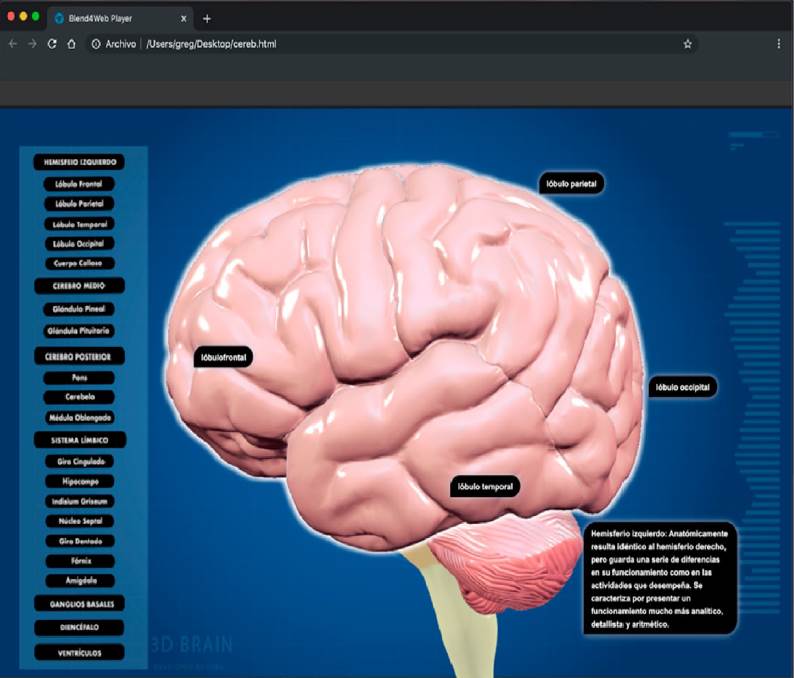Viewport: 794px width, 678px height.
Task: Select the Blend4Web Player tab
Action: [110, 18]
